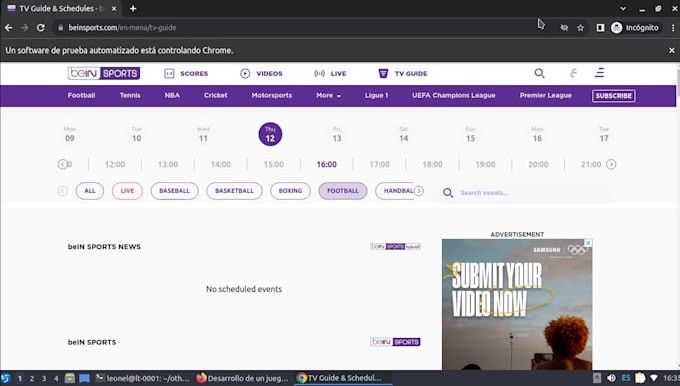
Task: Show earlier hours with the left time arrow
Action: [x=62, y=164]
